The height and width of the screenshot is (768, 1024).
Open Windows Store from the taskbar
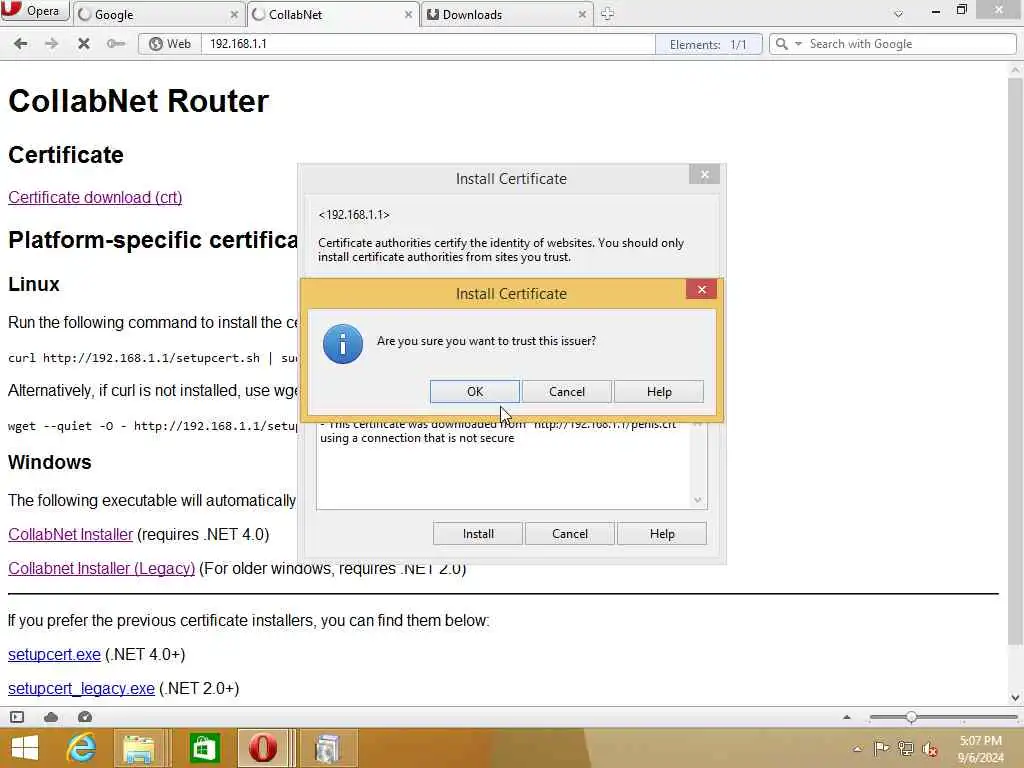pos(204,748)
